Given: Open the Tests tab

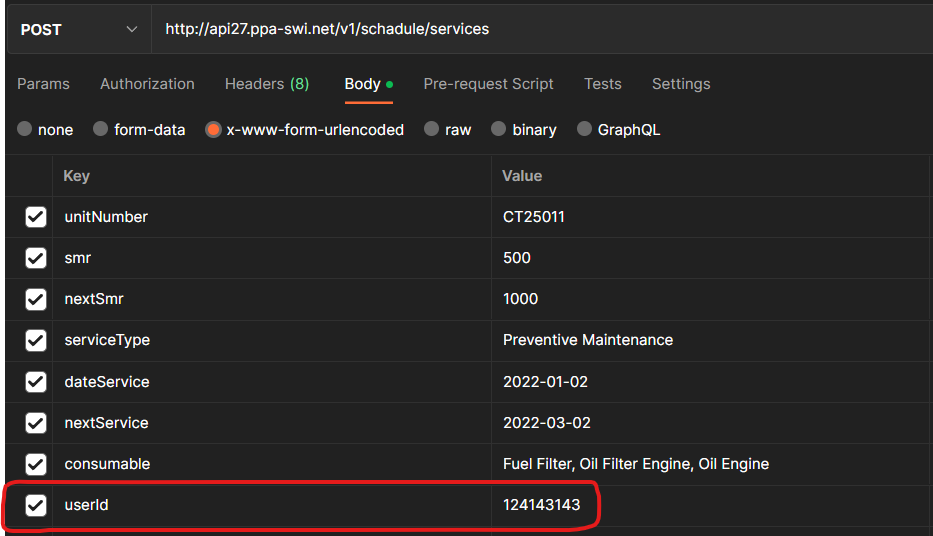Looking at the screenshot, I should click(x=602, y=84).
